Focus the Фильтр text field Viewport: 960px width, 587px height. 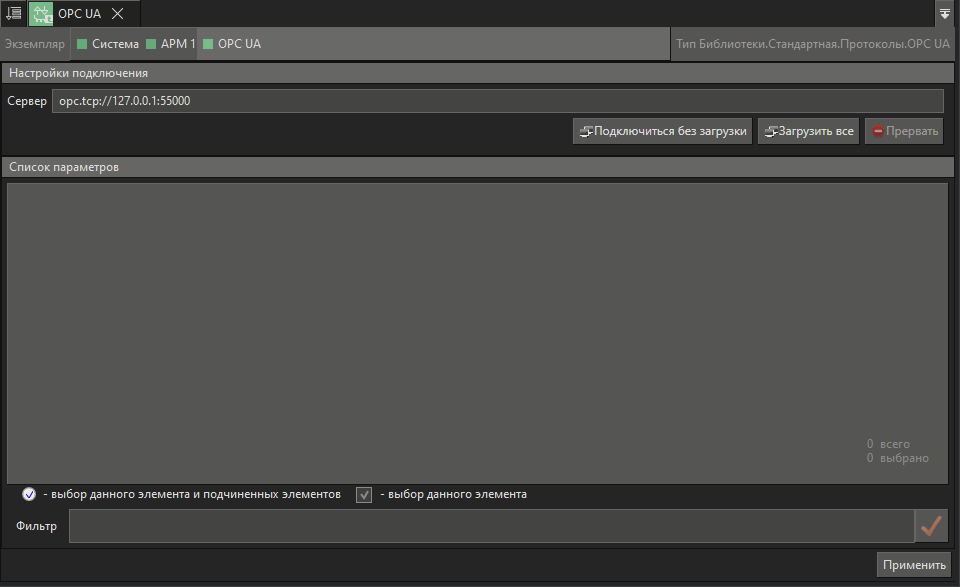(490, 526)
